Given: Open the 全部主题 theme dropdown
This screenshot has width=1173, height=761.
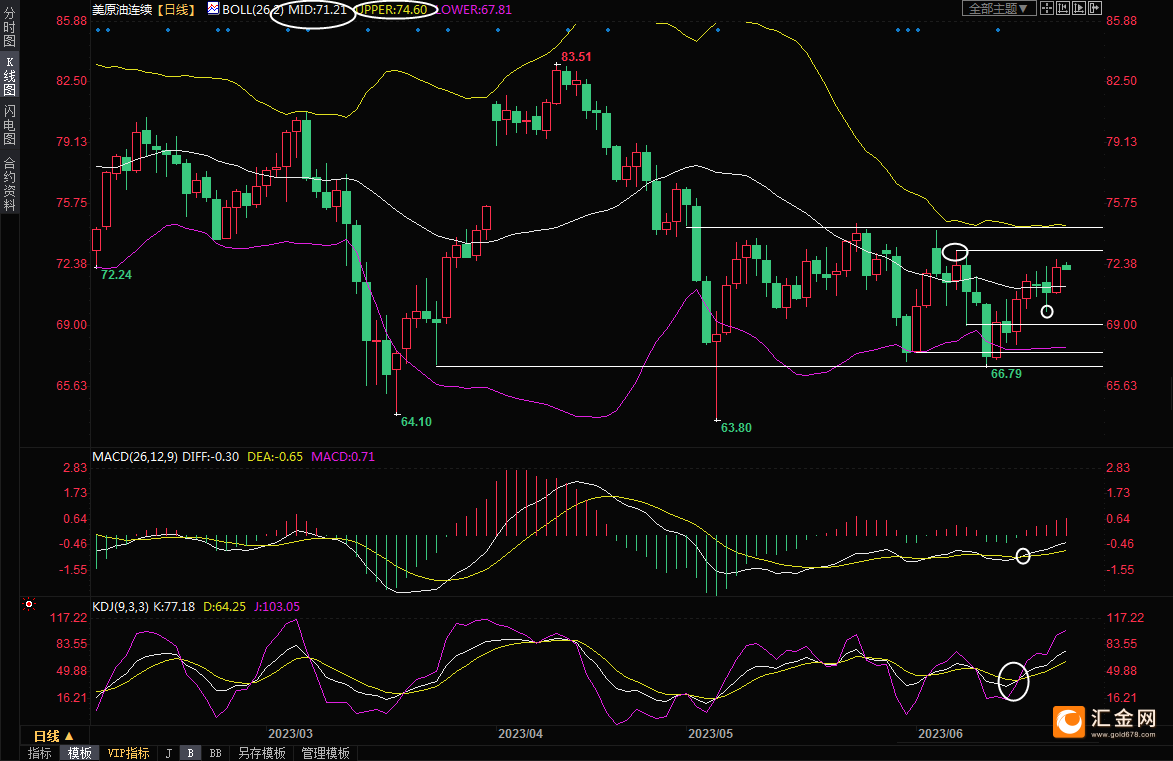Looking at the screenshot, I should pyautogui.click(x=999, y=8).
